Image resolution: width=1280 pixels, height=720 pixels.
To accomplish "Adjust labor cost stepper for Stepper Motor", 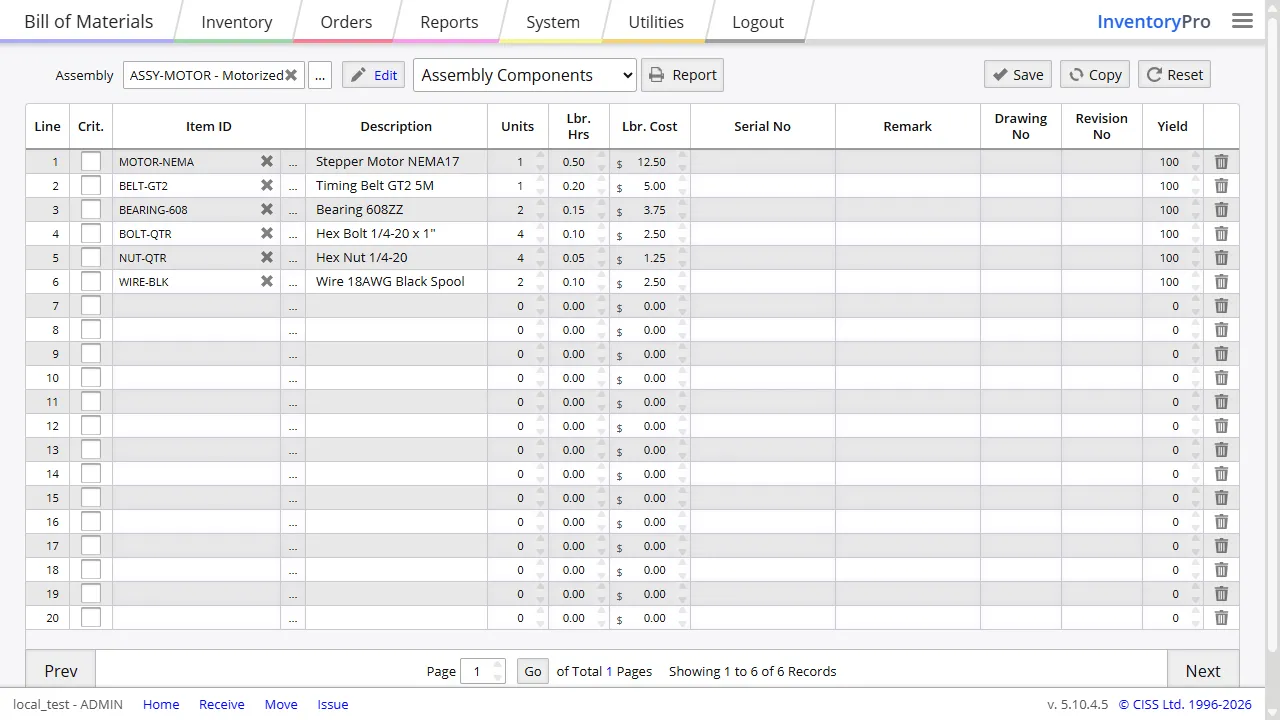I will pos(683,162).
